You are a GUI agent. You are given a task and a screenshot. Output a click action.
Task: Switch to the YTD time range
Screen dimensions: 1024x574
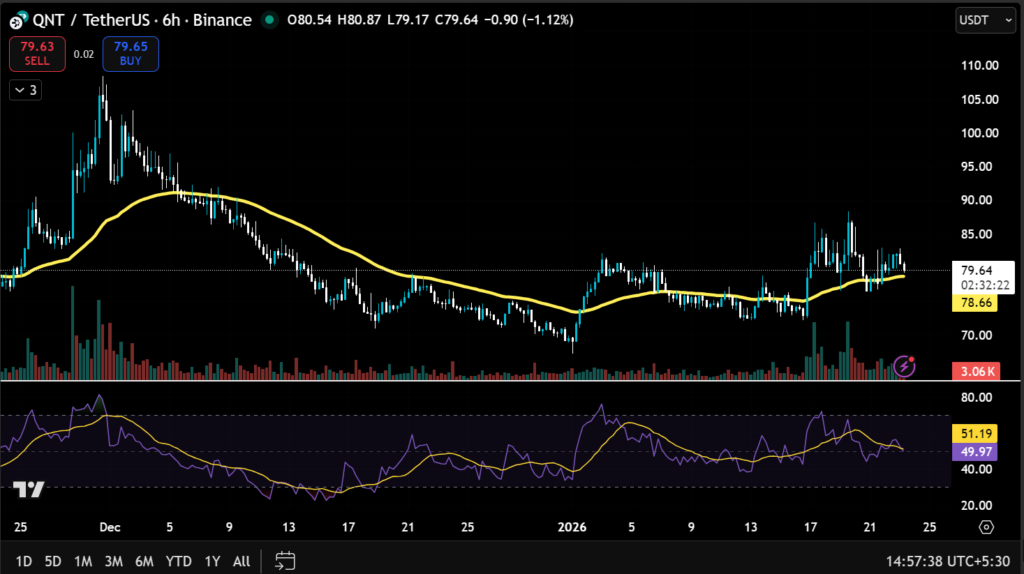(180, 560)
